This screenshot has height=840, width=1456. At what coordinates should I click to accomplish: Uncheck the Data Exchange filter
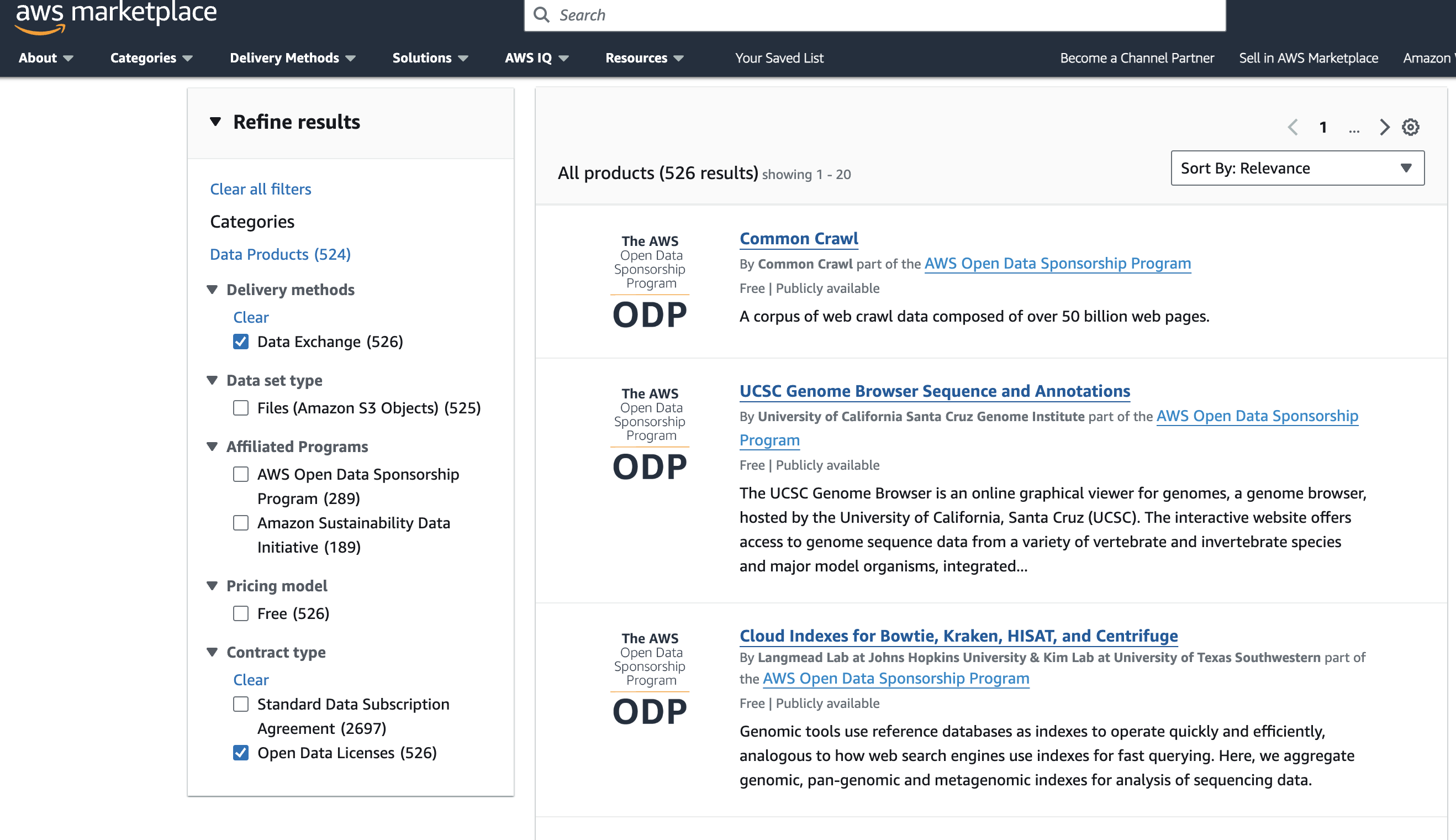click(240, 342)
